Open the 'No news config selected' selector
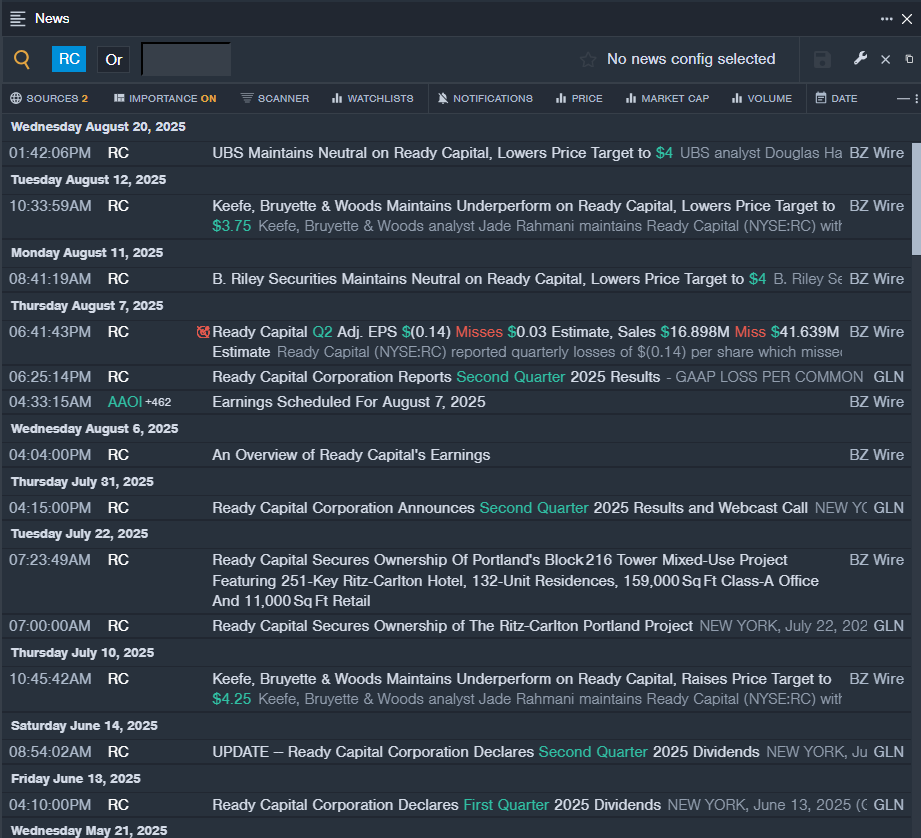 (x=691, y=59)
